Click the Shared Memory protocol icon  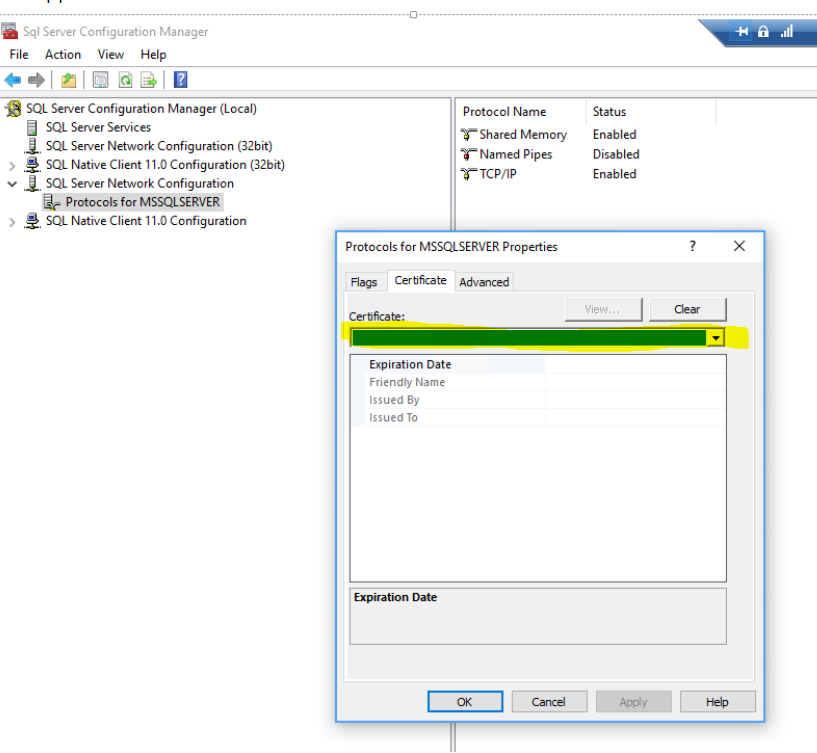pos(468,134)
